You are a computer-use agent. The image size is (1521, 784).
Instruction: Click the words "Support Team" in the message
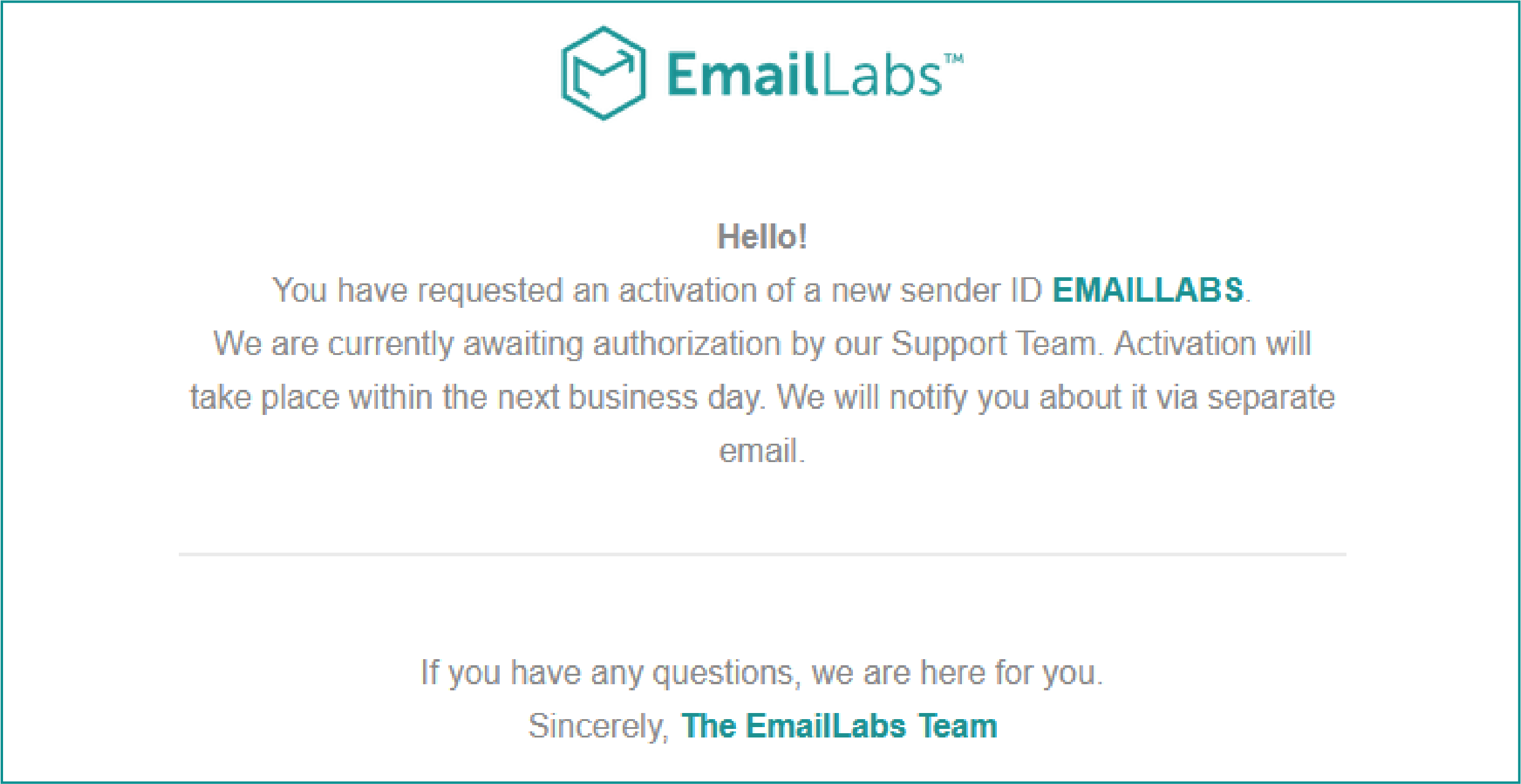[x=993, y=343]
